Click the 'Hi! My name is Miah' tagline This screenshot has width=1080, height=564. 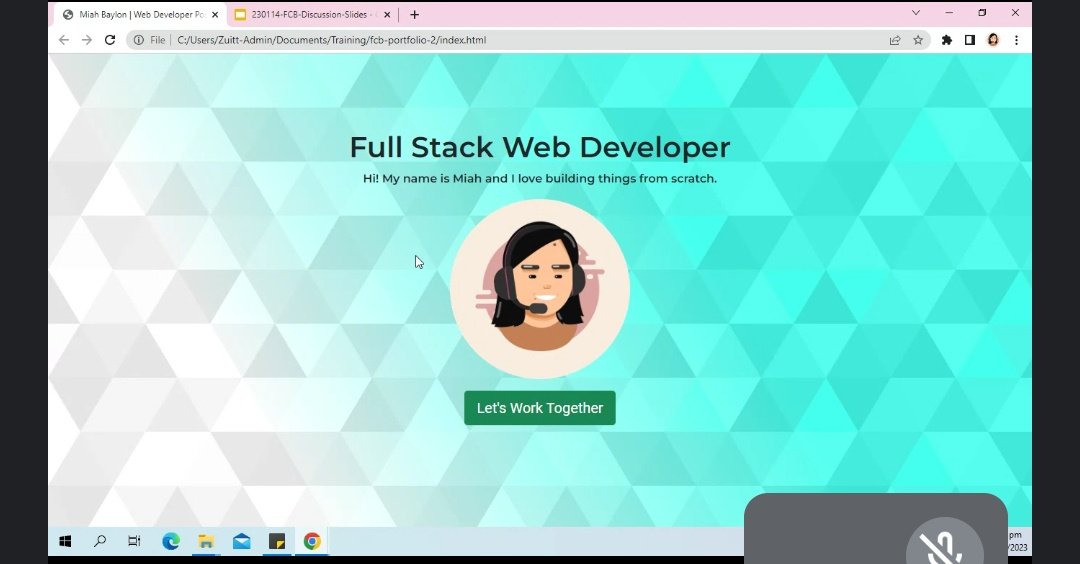tap(540, 178)
